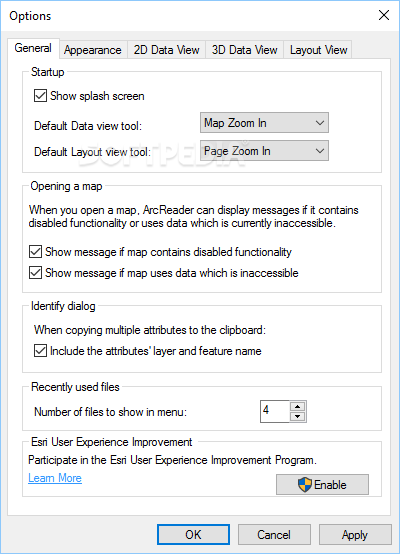Confirm settings with OK button
The height and width of the screenshot is (554, 400).
tap(193, 534)
